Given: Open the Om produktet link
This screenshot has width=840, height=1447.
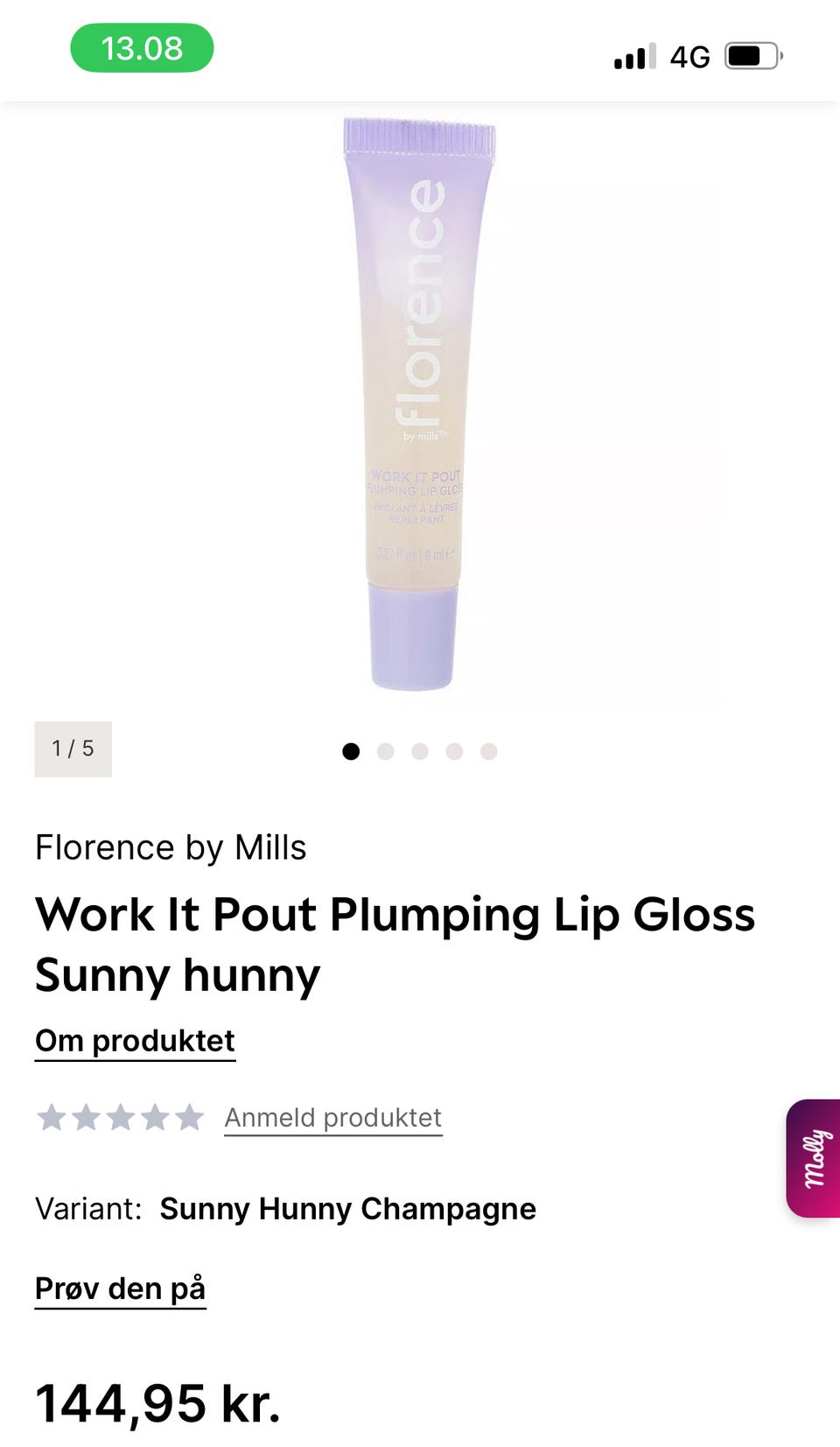Looking at the screenshot, I should (135, 1042).
